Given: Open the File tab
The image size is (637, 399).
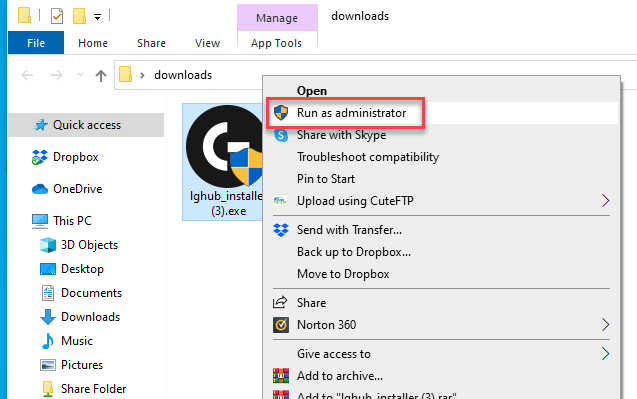Looking at the screenshot, I should (36, 43).
